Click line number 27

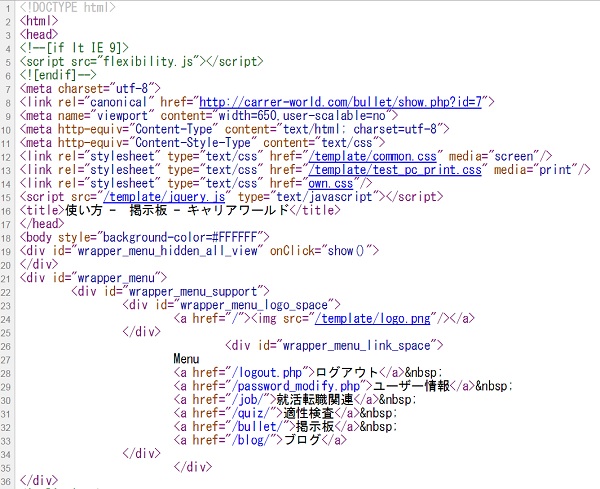coord(6,360)
